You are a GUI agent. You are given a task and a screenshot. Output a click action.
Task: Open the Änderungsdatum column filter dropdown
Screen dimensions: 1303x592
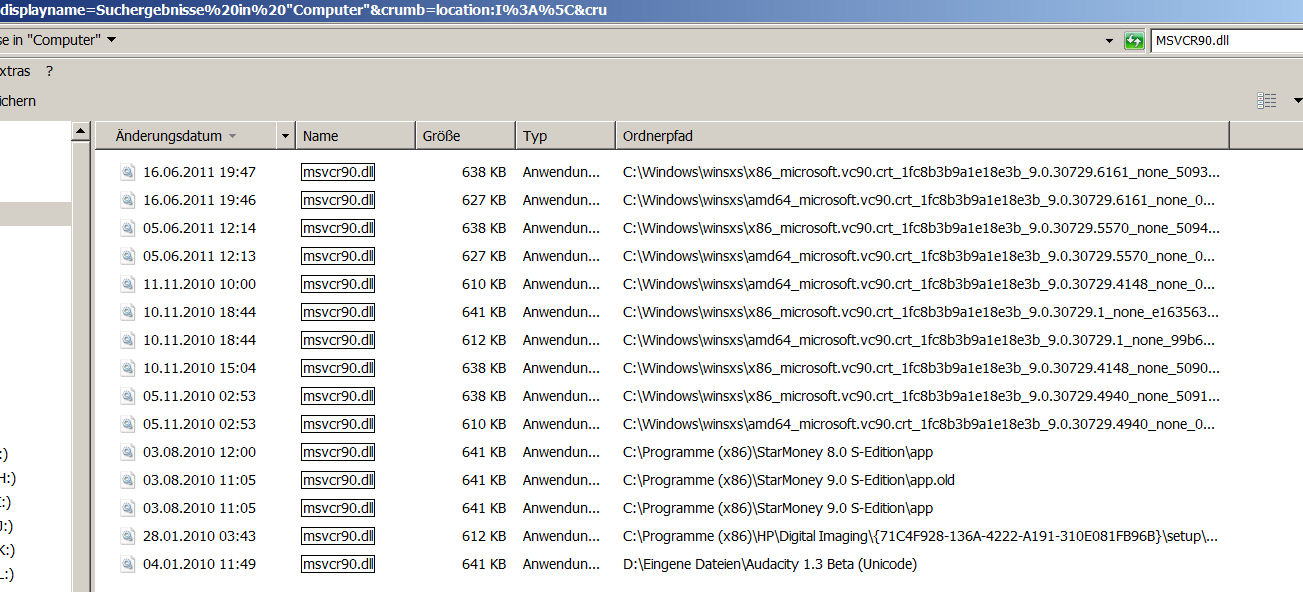pos(285,136)
